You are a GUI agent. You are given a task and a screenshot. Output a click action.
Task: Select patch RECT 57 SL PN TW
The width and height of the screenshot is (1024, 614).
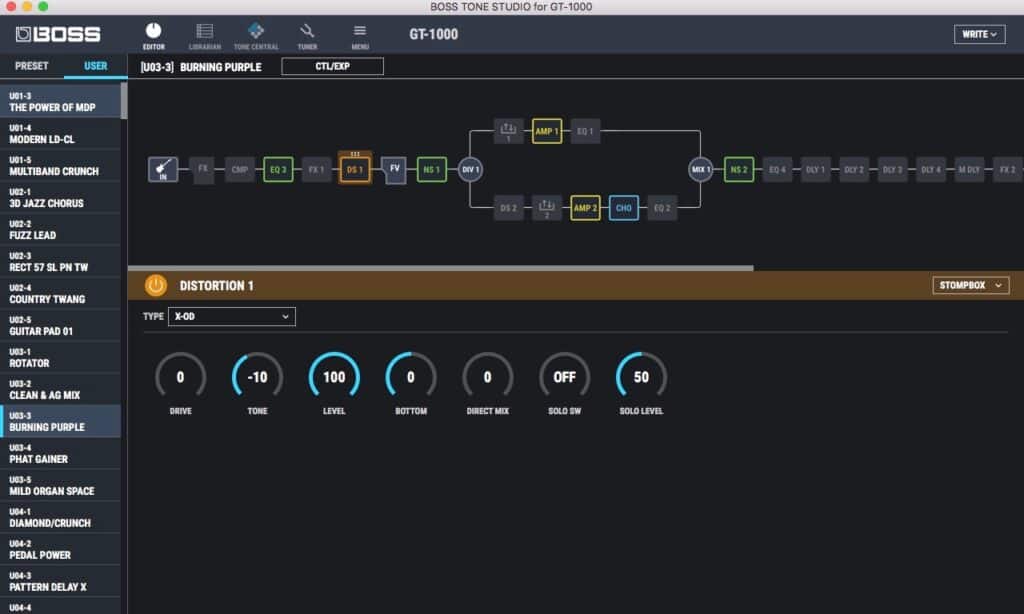point(60,262)
